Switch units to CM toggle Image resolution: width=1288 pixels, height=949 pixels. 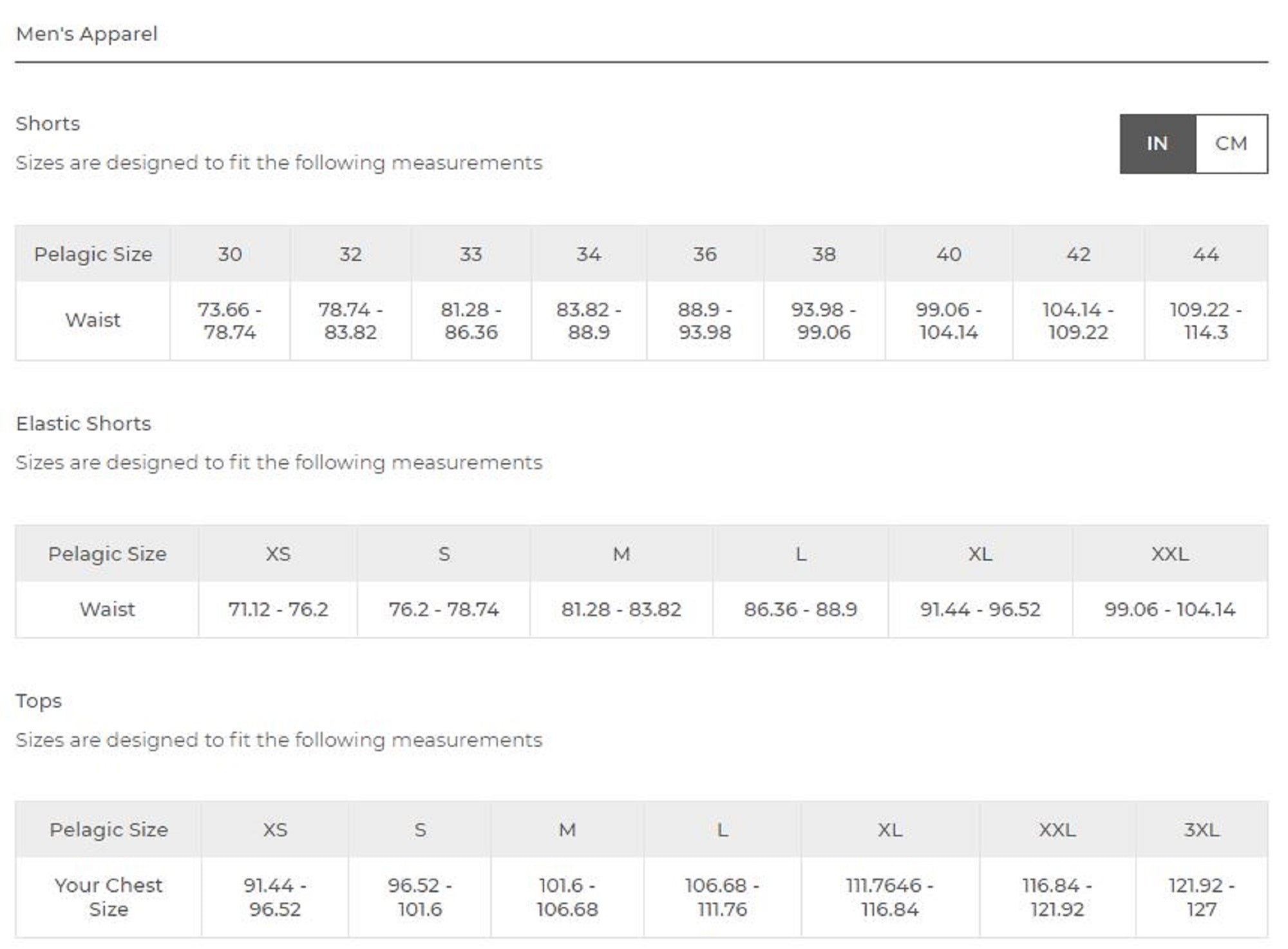[1231, 144]
